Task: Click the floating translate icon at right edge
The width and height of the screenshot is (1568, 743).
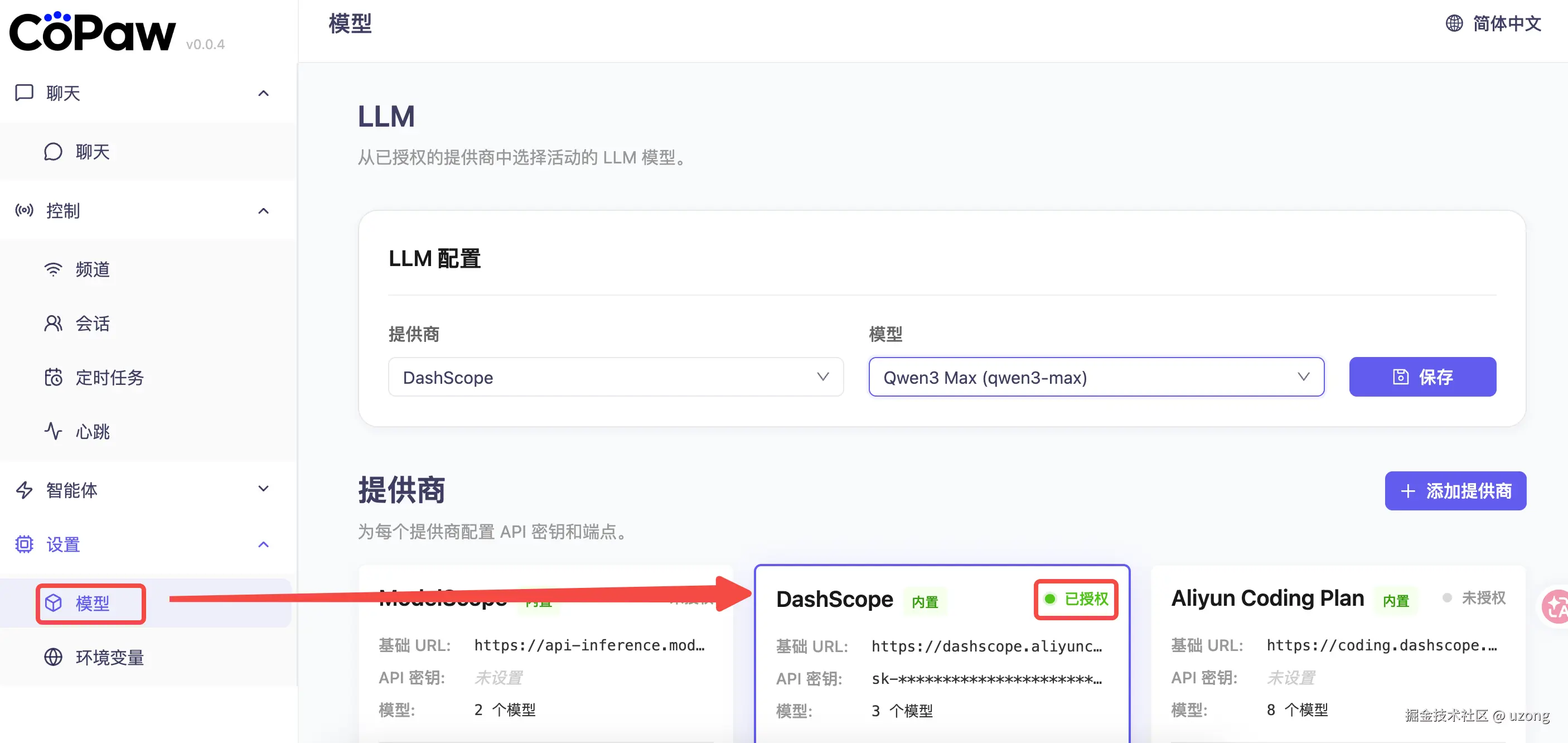Action: 1556,606
